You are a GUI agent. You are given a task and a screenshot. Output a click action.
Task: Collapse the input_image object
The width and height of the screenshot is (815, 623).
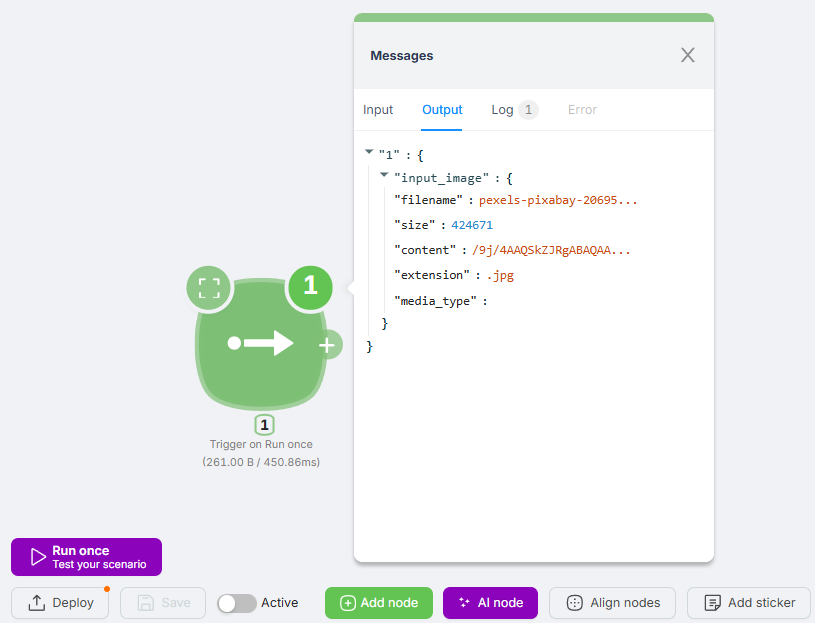385,175
